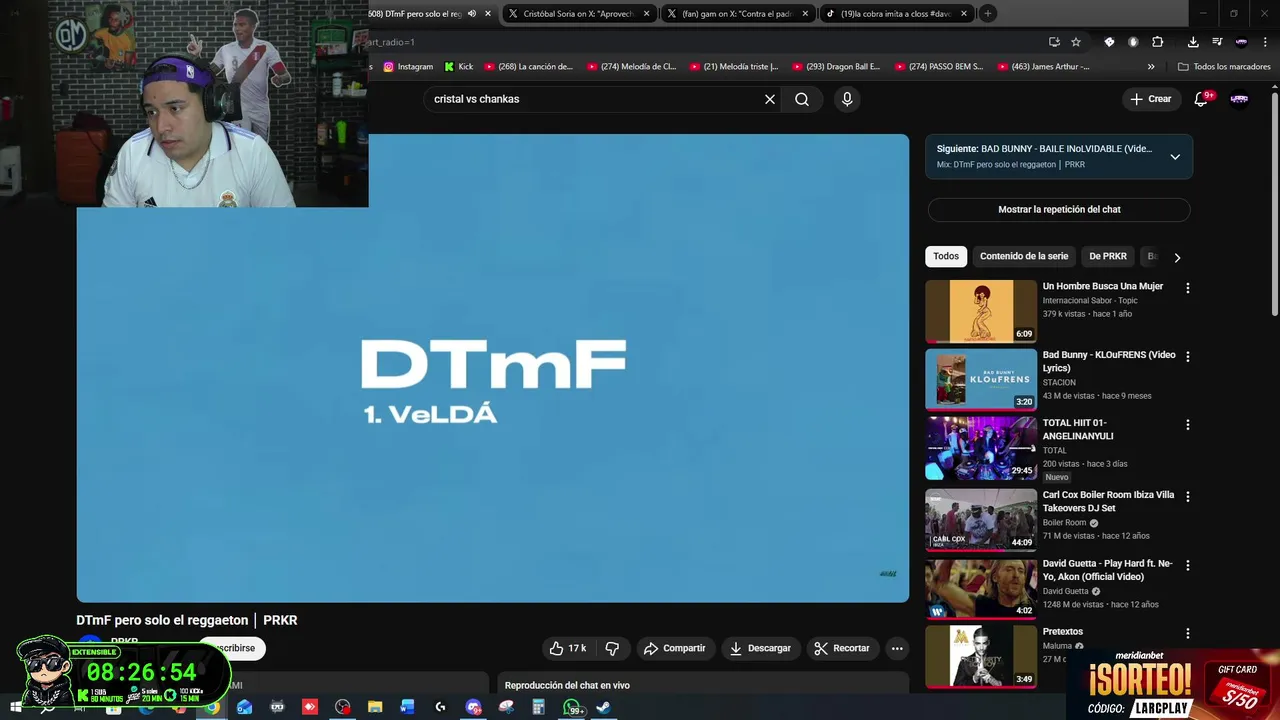This screenshot has width=1280, height=720.
Task: Switch to Cristóbal Soria on X tab
Action: point(579,14)
